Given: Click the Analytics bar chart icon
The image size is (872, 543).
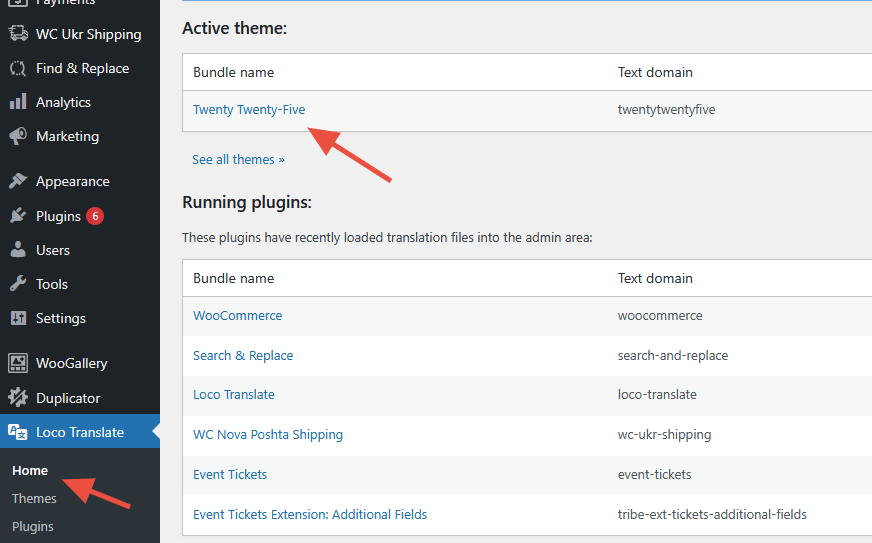Looking at the screenshot, I should tap(18, 102).
